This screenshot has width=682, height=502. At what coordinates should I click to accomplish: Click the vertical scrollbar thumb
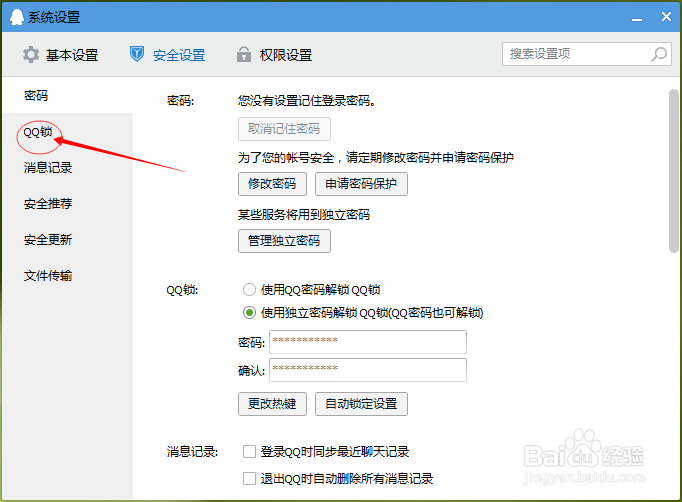click(x=673, y=171)
